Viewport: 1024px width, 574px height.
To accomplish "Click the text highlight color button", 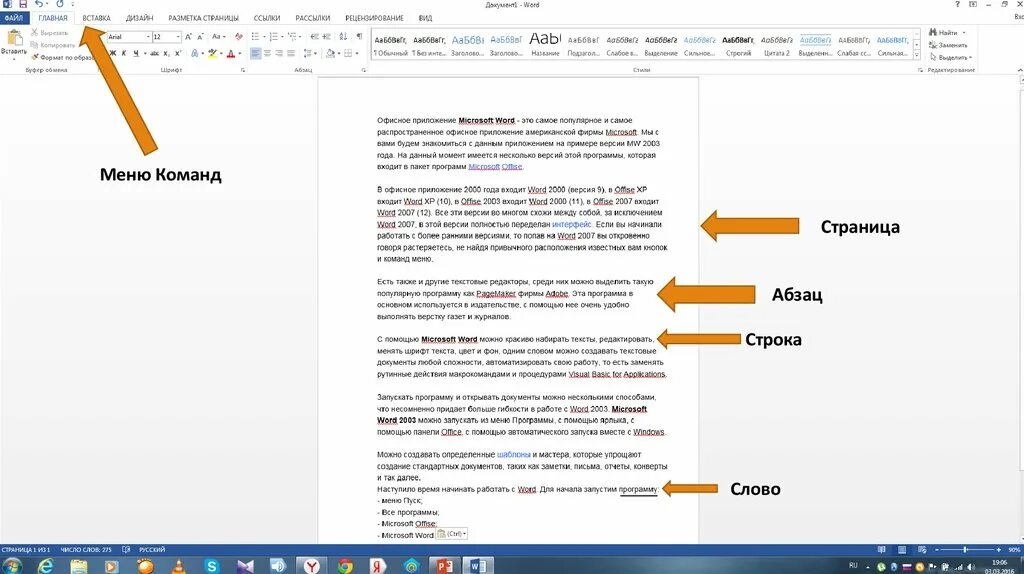I will point(211,54).
